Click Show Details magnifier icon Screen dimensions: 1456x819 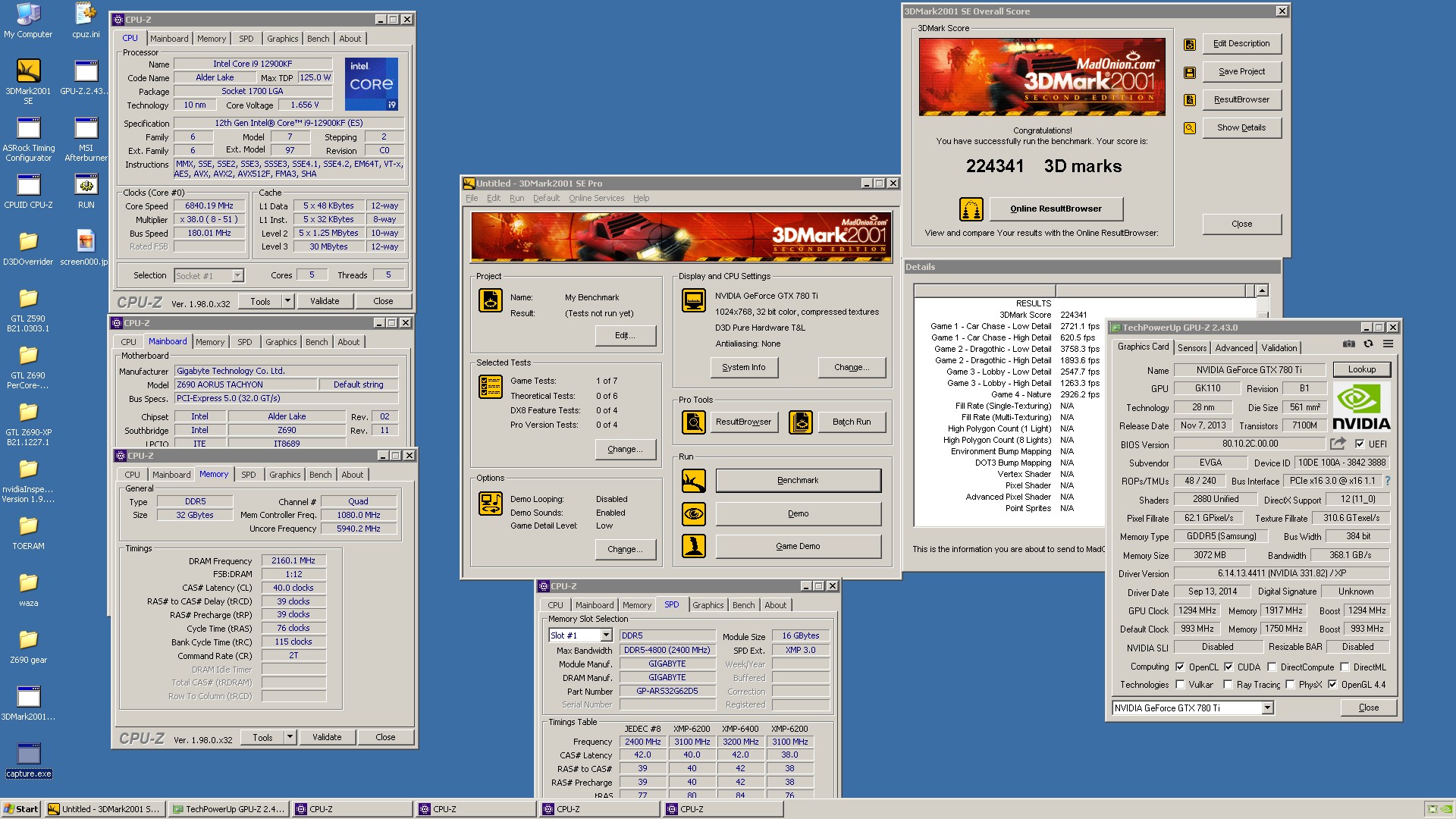(x=1190, y=128)
